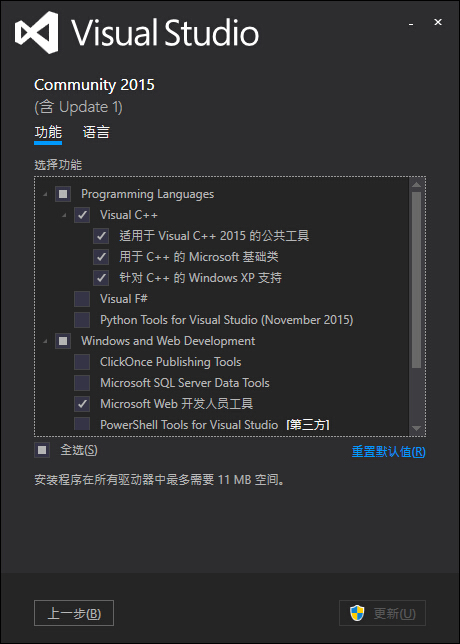Uncheck 用于 C++ 的 Microsoft 基础类 checkbox
Viewport: 460px width, 644px height.
click(101, 257)
